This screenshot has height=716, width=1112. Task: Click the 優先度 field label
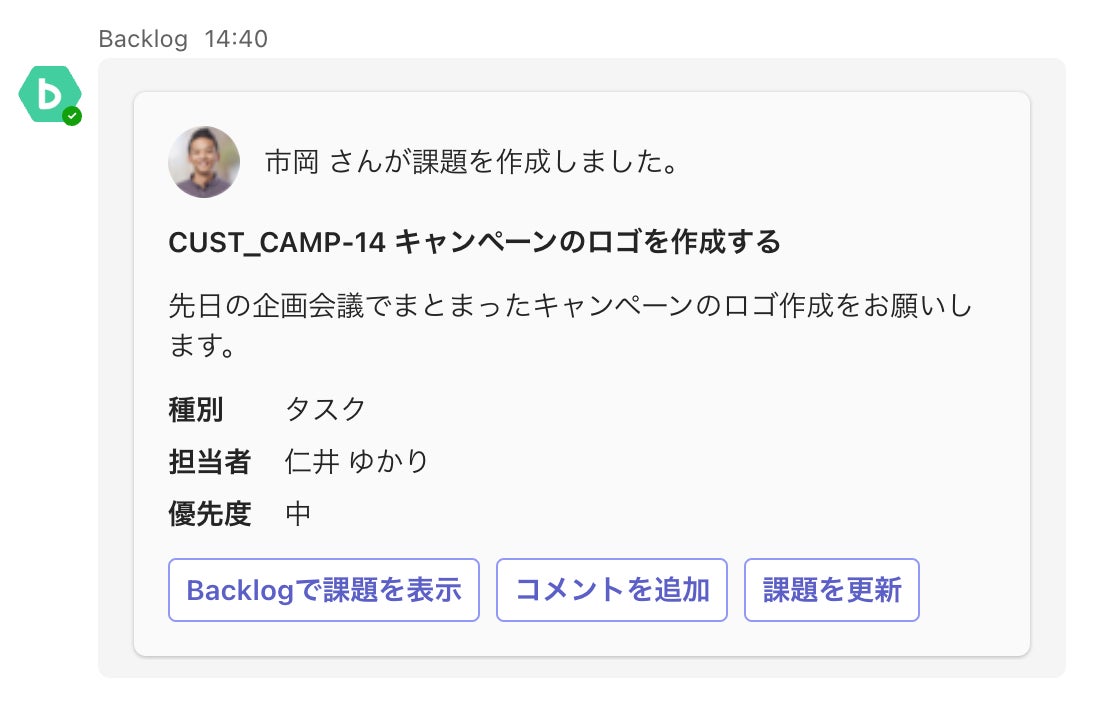tap(210, 514)
